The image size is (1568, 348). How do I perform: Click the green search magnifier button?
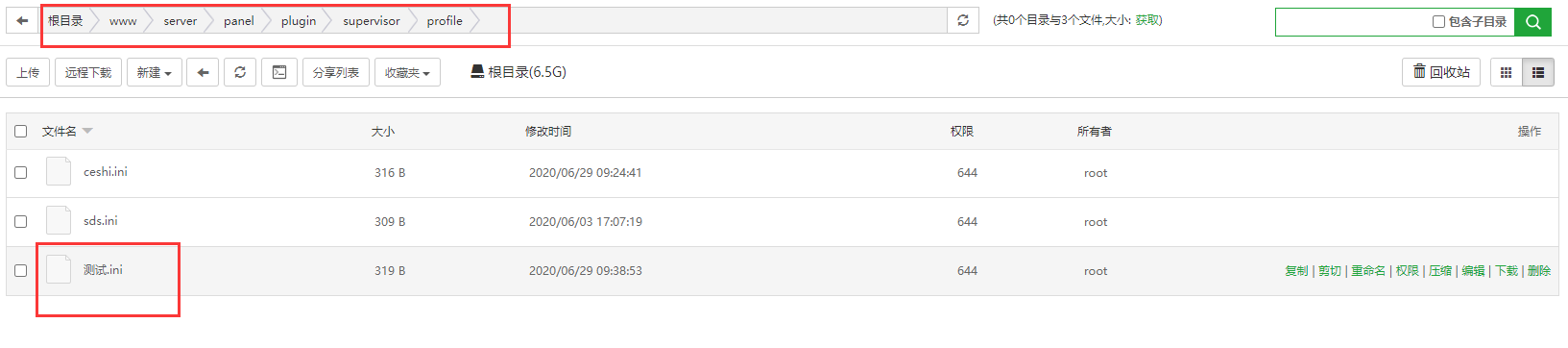coord(1533,21)
